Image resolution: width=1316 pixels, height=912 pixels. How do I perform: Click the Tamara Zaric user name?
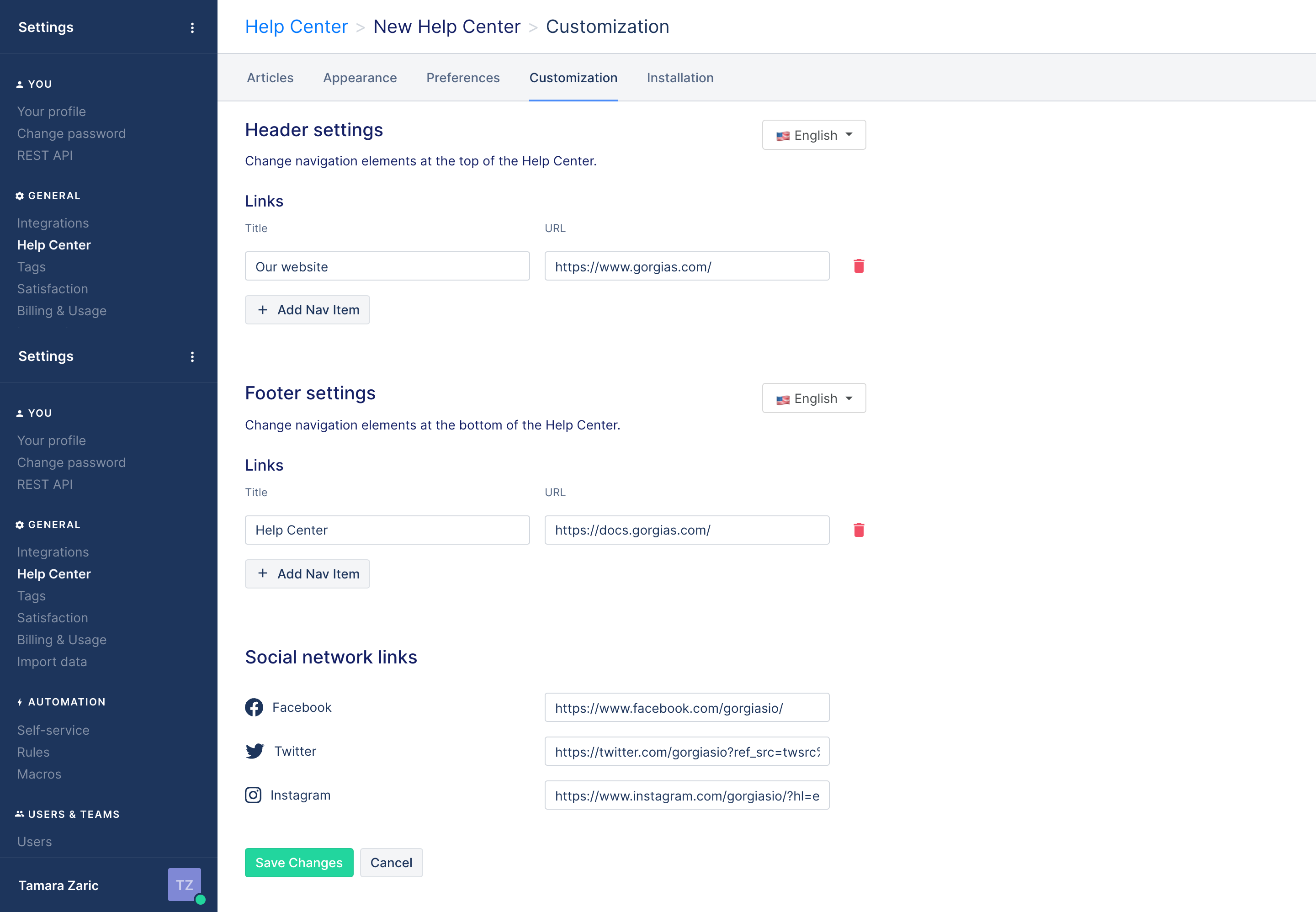(x=58, y=885)
